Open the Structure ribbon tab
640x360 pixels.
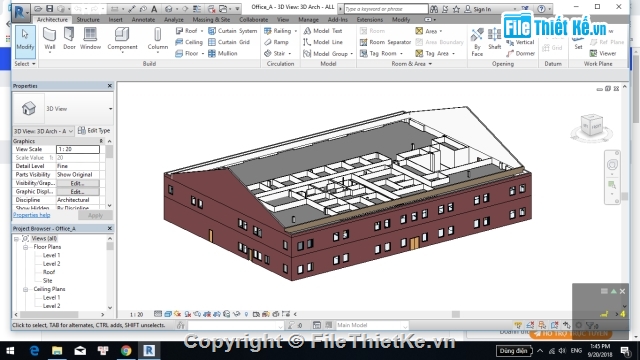point(88,20)
